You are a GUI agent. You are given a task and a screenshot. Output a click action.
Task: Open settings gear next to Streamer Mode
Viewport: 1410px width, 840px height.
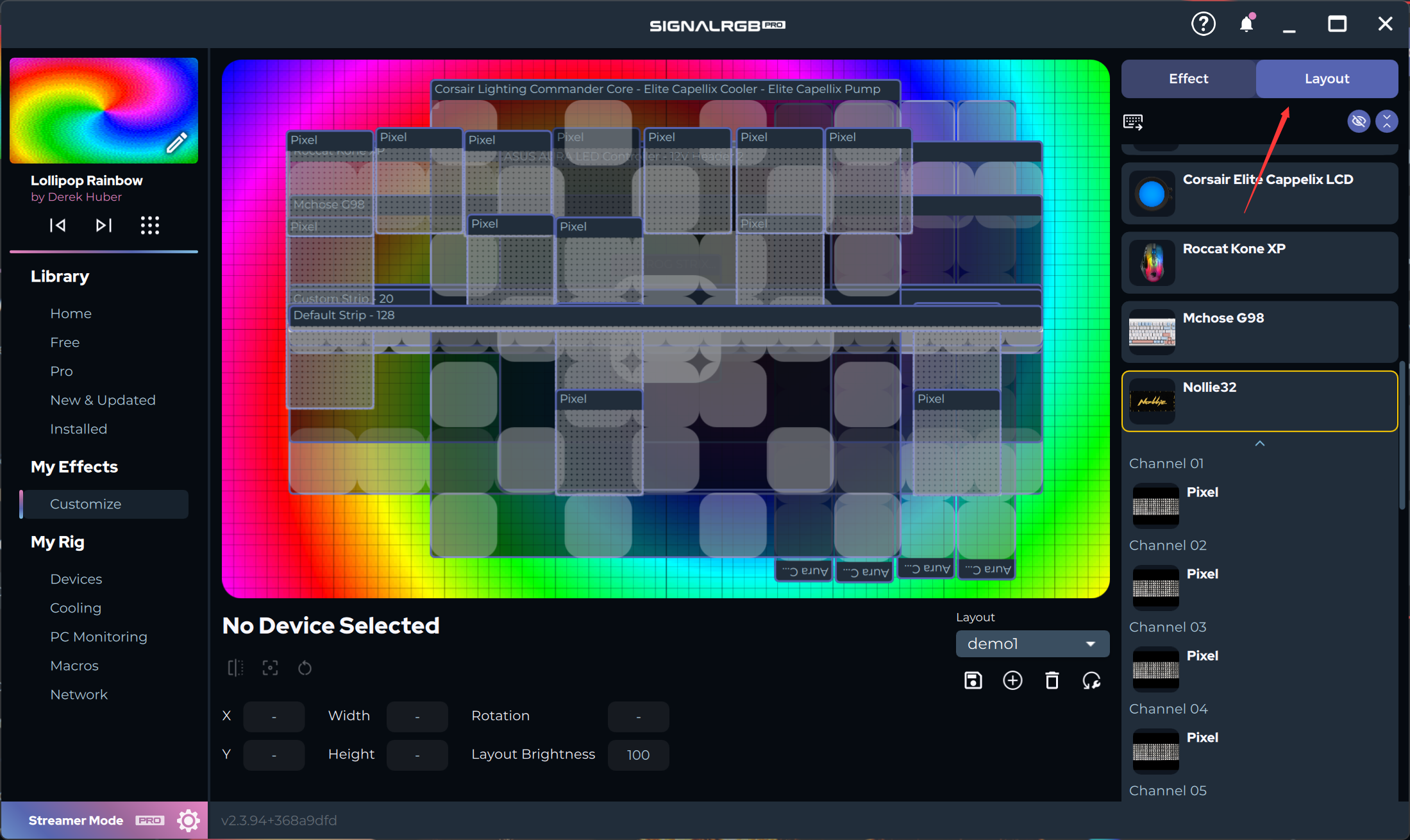pyautogui.click(x=189, y=820)
